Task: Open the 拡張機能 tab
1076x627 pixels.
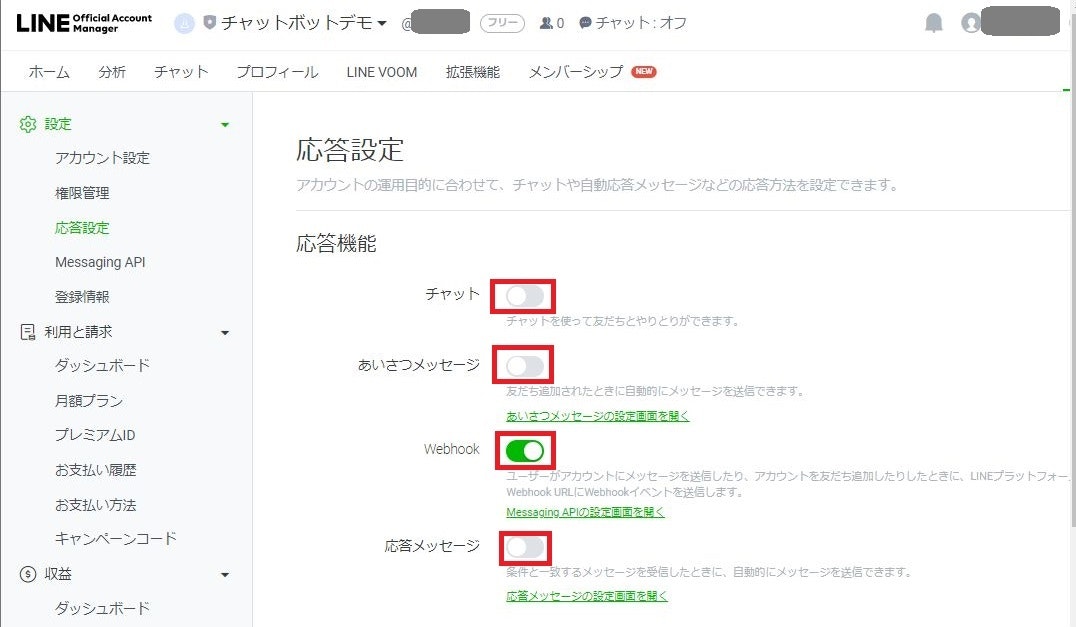Action: coord(473,72)
